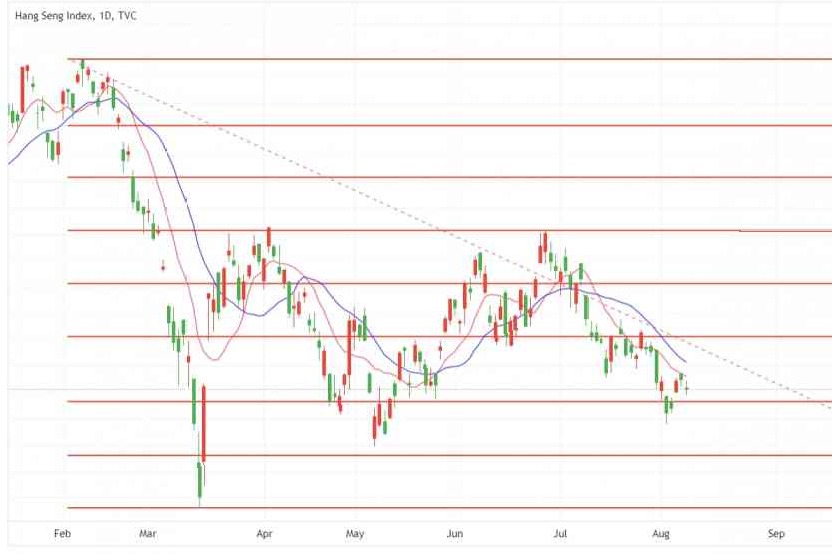Click the last candlestick in August
The height and width of the screenshot is (554, 832).
[687, 388]
